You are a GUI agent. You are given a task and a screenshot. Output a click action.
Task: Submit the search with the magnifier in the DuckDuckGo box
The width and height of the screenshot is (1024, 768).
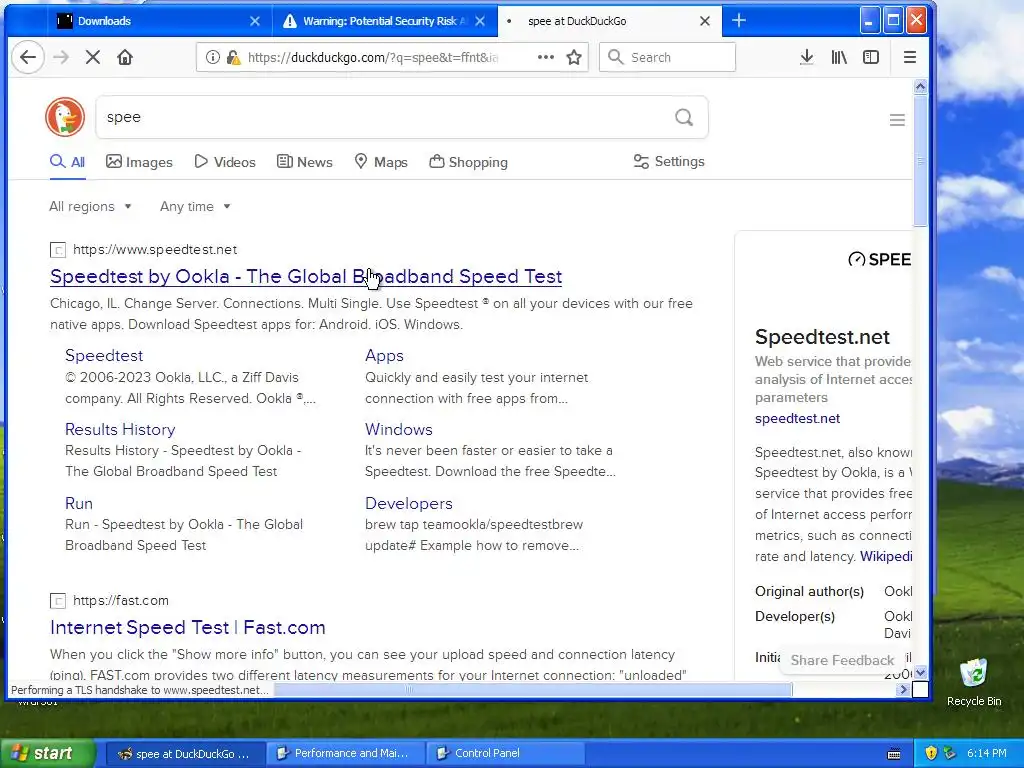[x=684, y=117]
